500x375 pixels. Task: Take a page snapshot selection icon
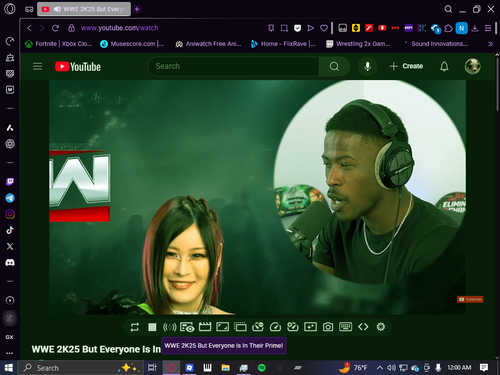pos(284,28)
